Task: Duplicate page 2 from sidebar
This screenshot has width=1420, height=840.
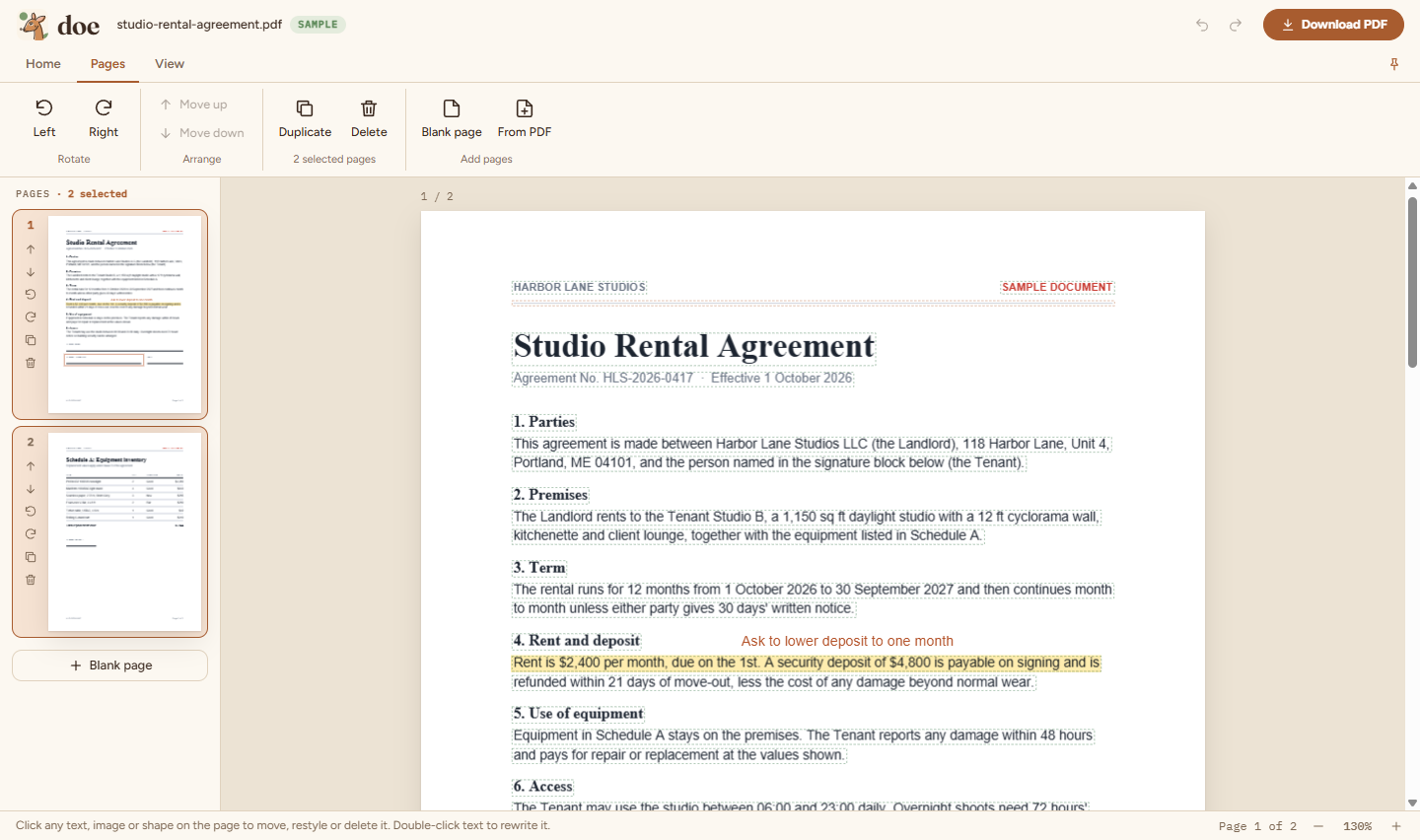Action: (x=31, y=557)
